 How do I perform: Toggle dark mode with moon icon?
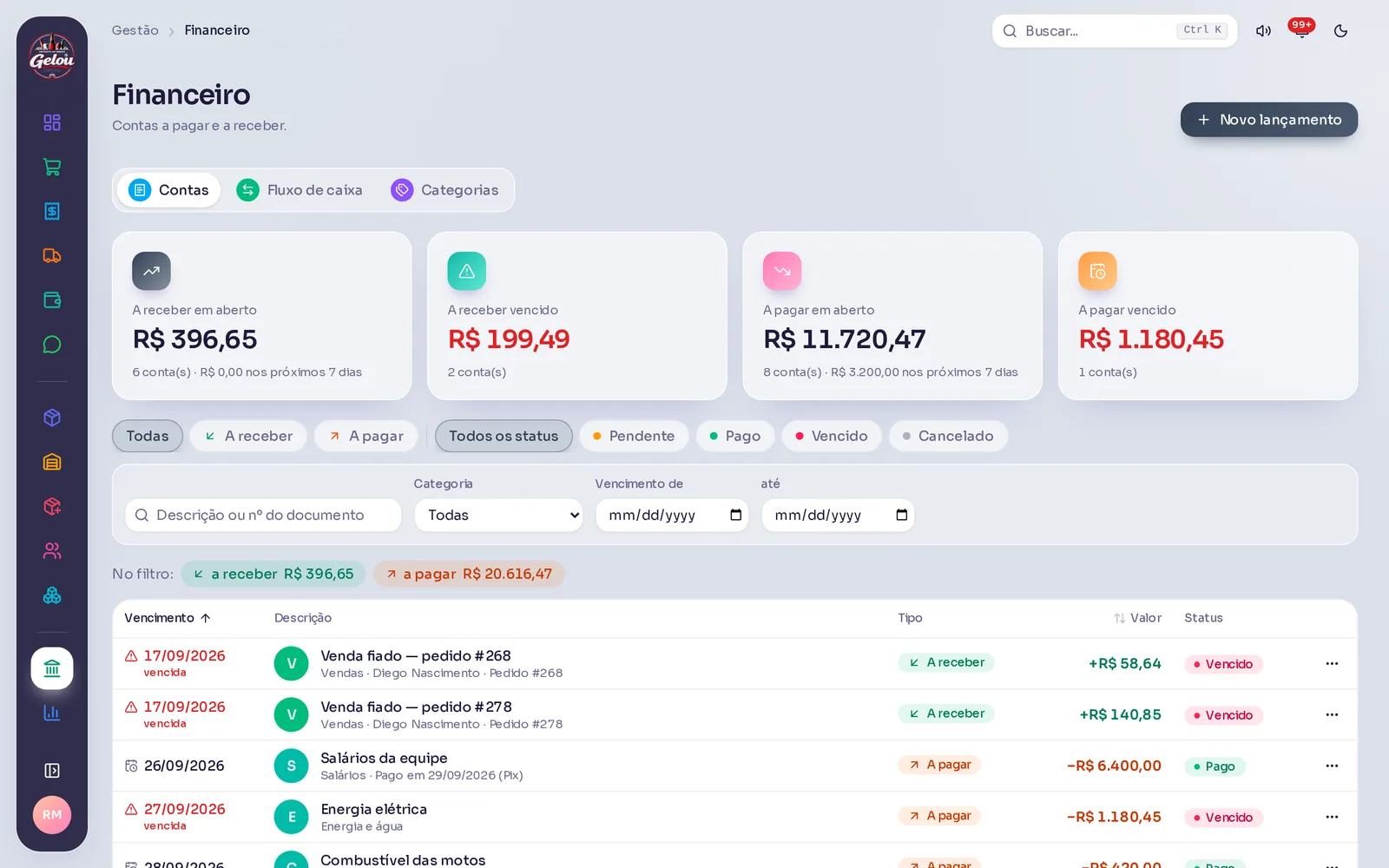tap(1340, 30)
